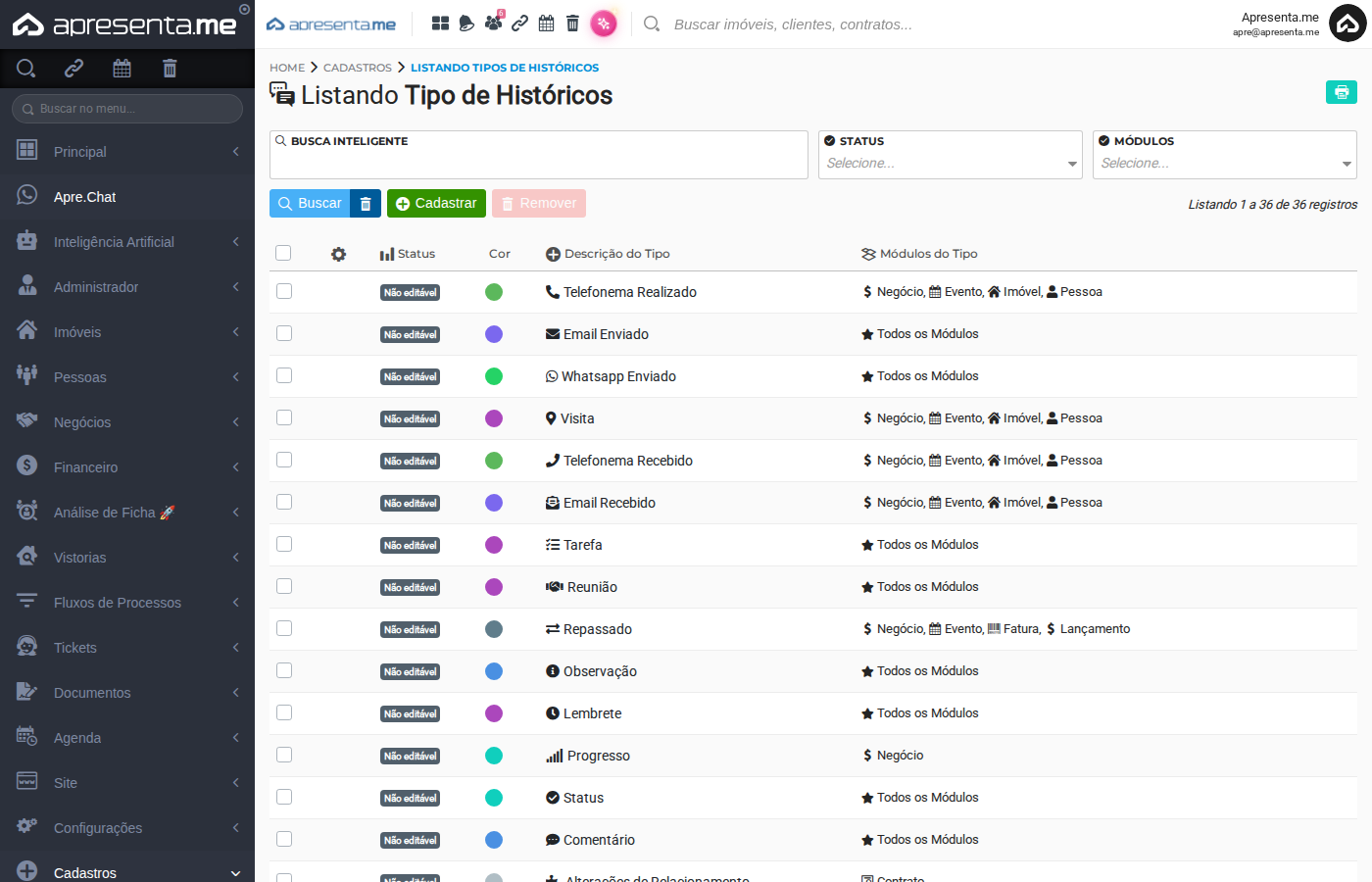Expand the Negócios menu chevron
This screenshot has width=1372, height=882.
click(236, 422)
